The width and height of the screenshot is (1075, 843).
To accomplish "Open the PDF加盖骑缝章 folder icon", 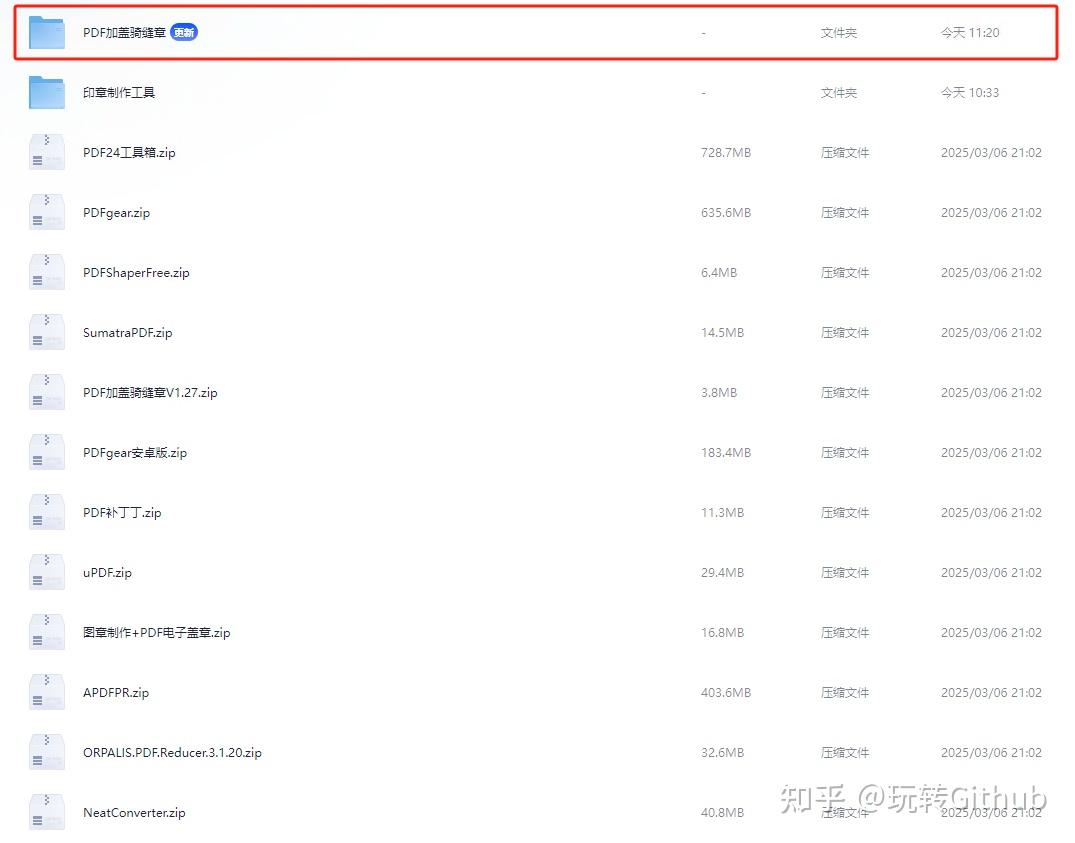I will [x=47, y=32].
